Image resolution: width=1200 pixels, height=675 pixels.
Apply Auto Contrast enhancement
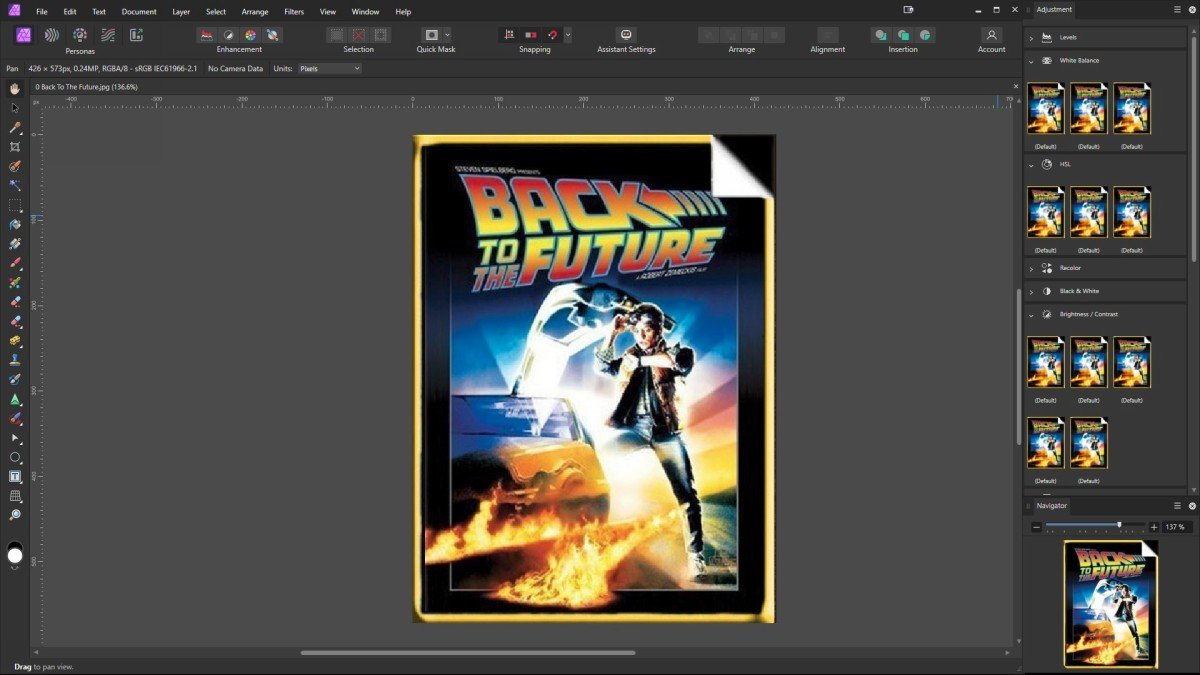tap(229, 34)
